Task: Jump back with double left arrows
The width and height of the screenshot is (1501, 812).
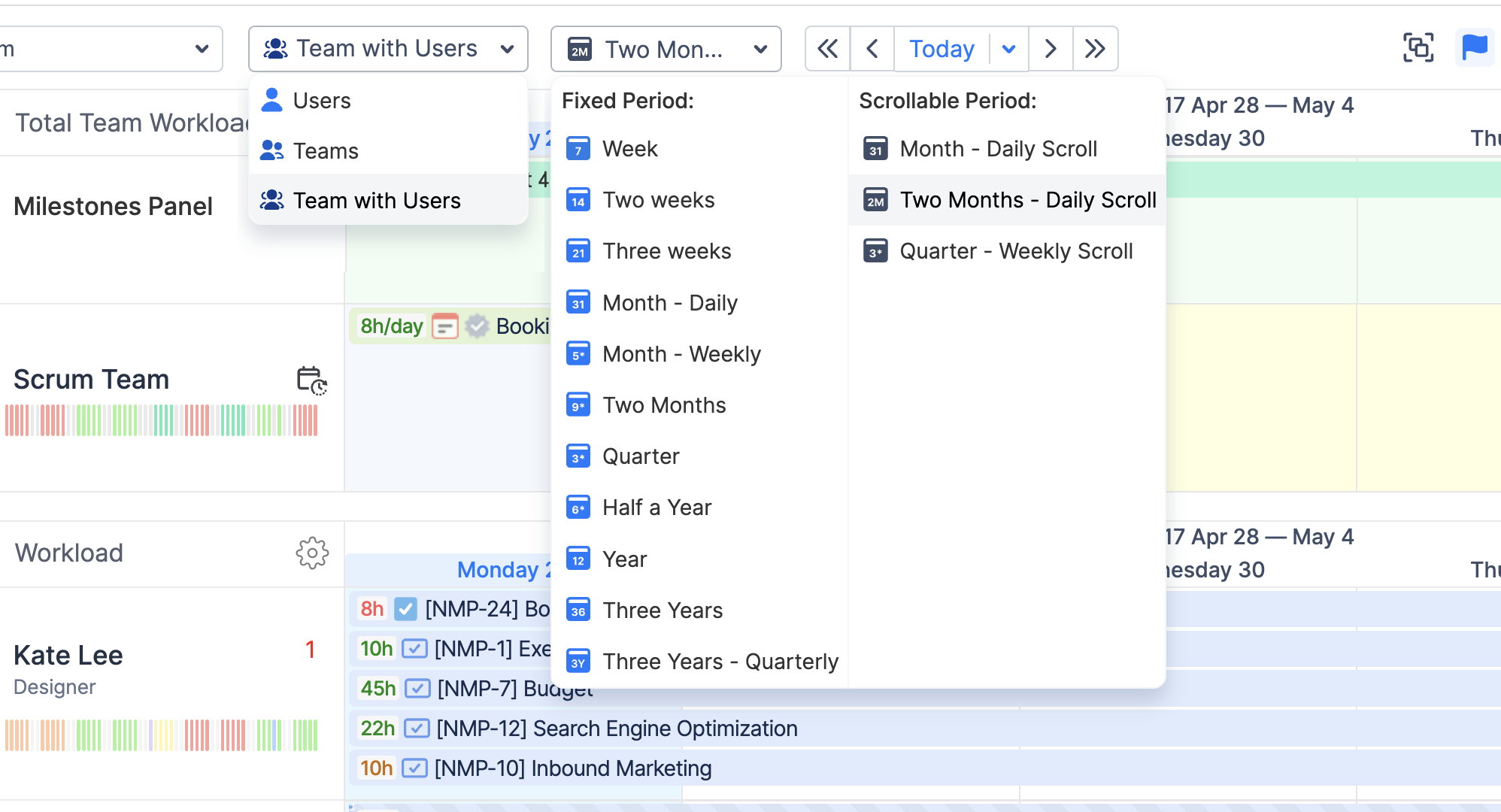Action: [x=827, y=49]
